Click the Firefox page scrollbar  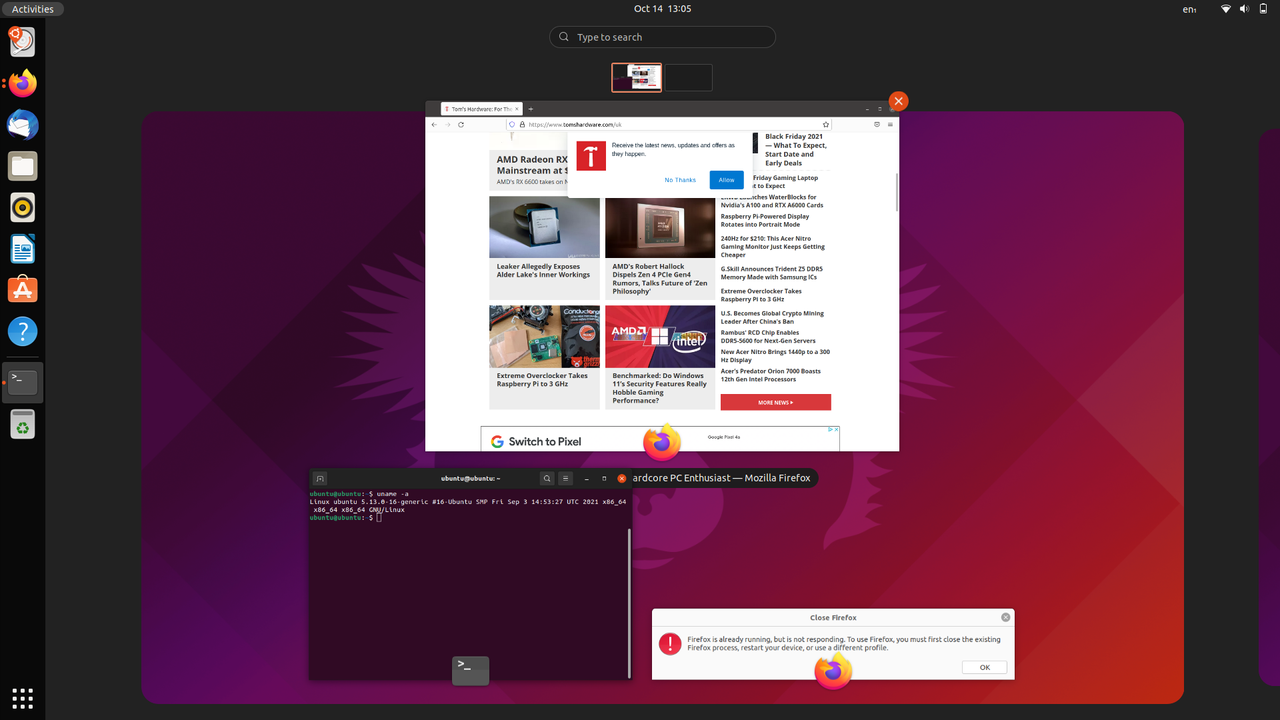(896, 191)
